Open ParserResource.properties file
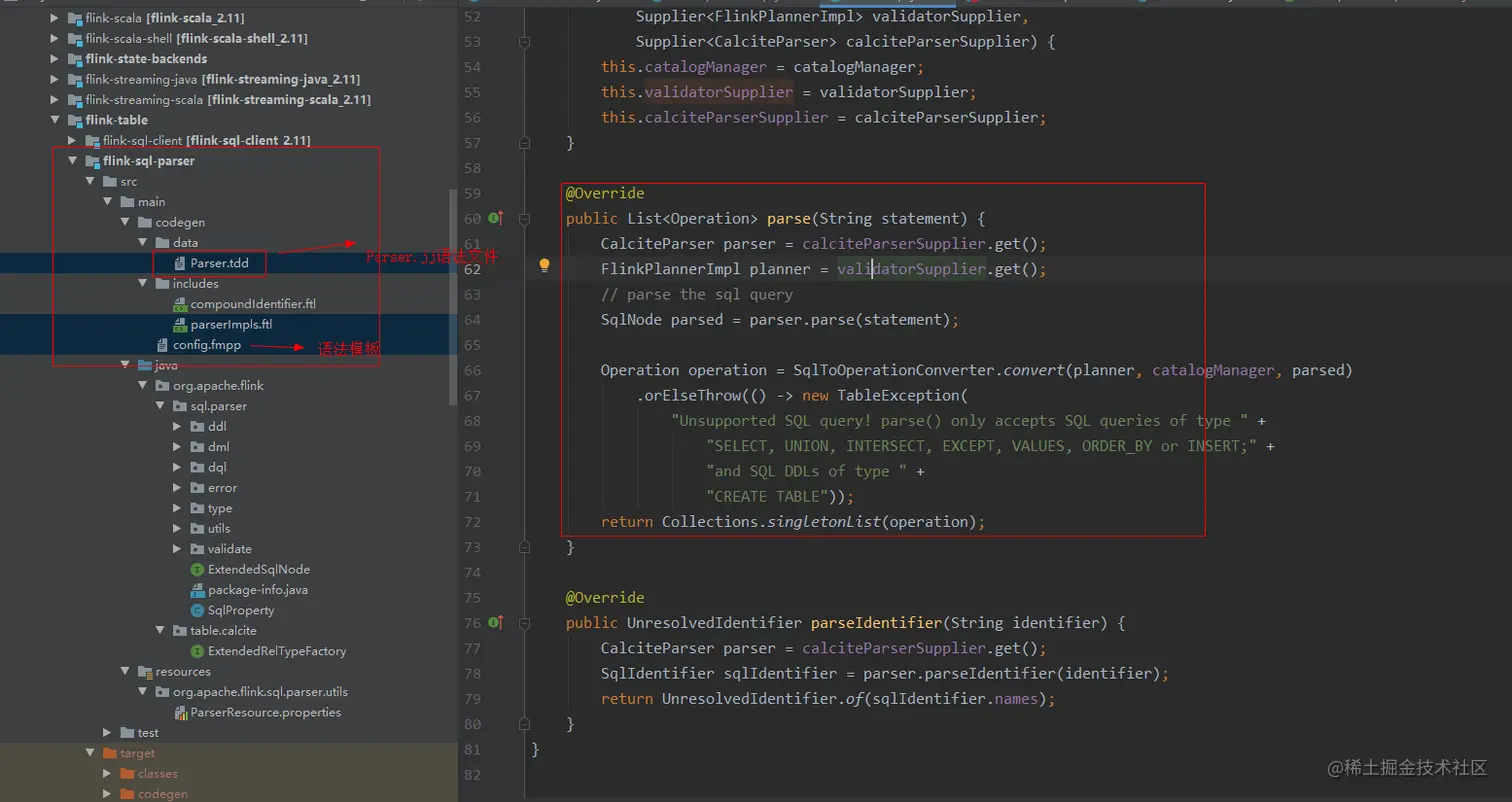The width and height of the screenshot is (1512, 802). (265, 712)
